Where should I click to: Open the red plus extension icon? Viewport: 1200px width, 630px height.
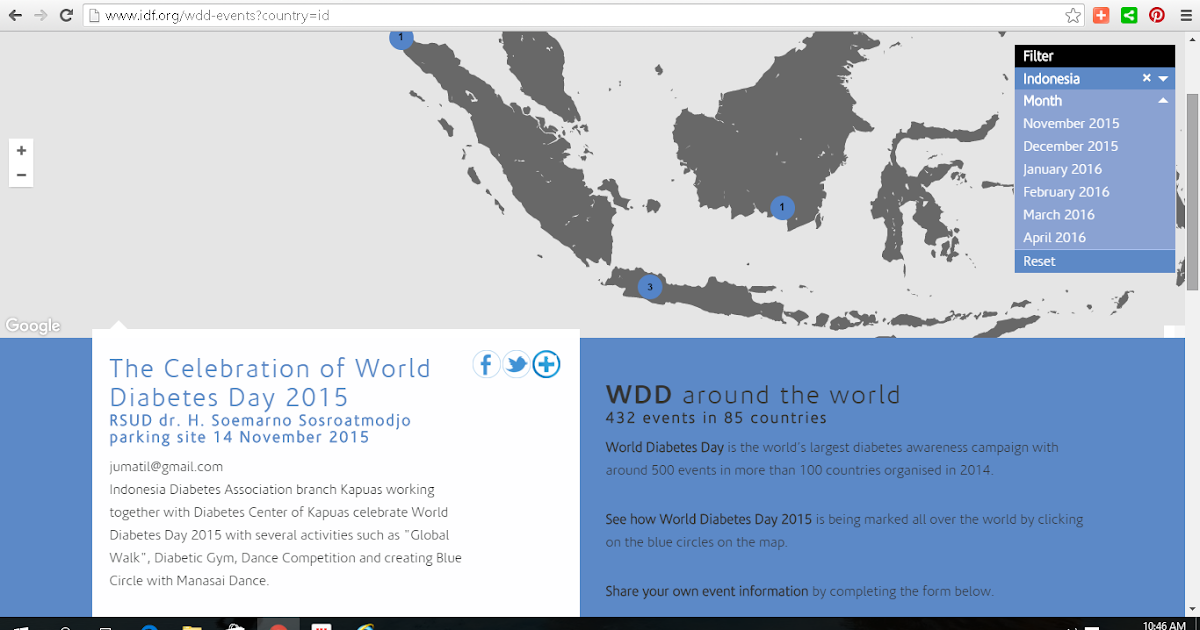click(1101, 15)
